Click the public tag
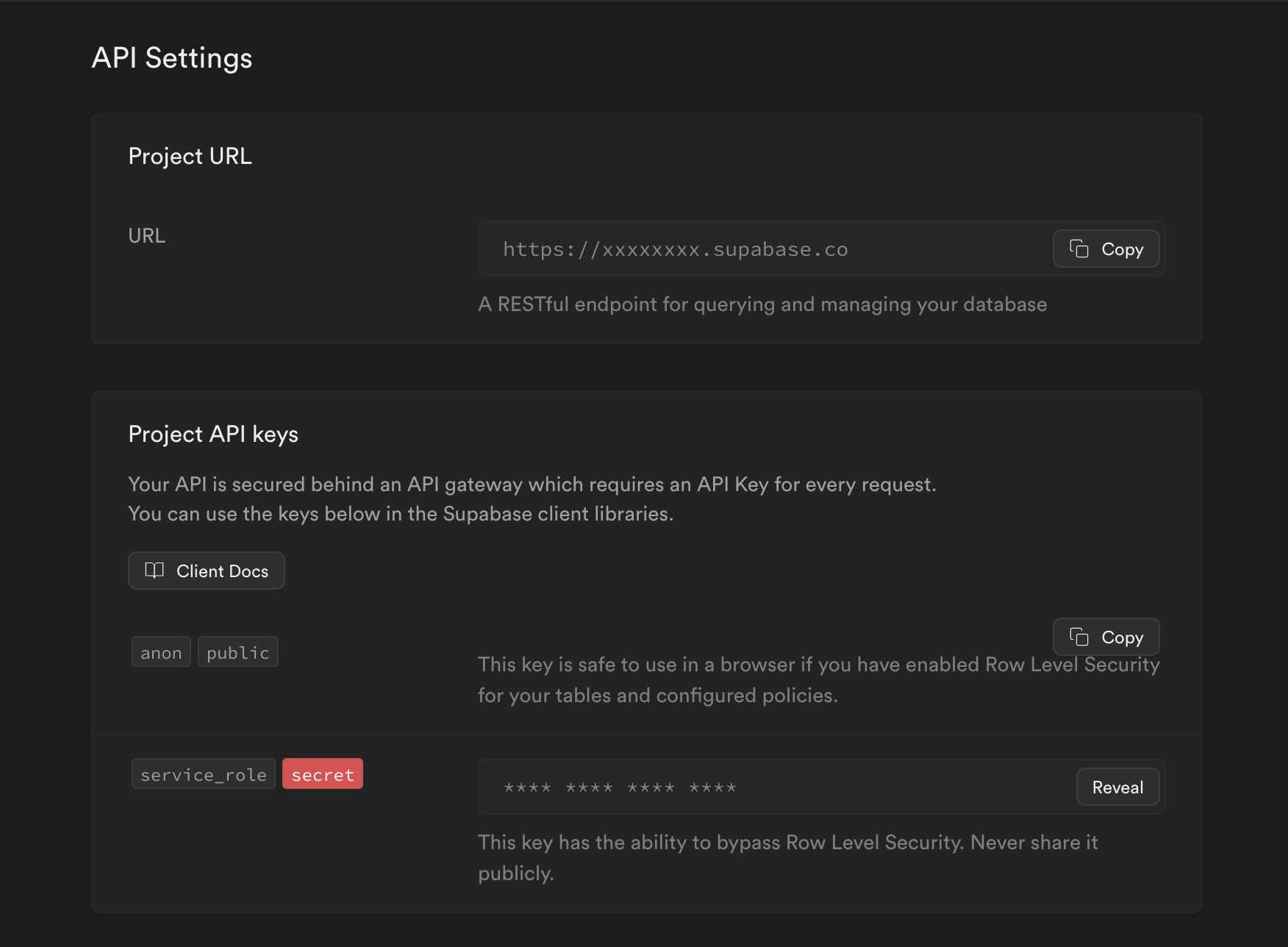Viewport: 1288px width, 947px height. click(238, 652)
